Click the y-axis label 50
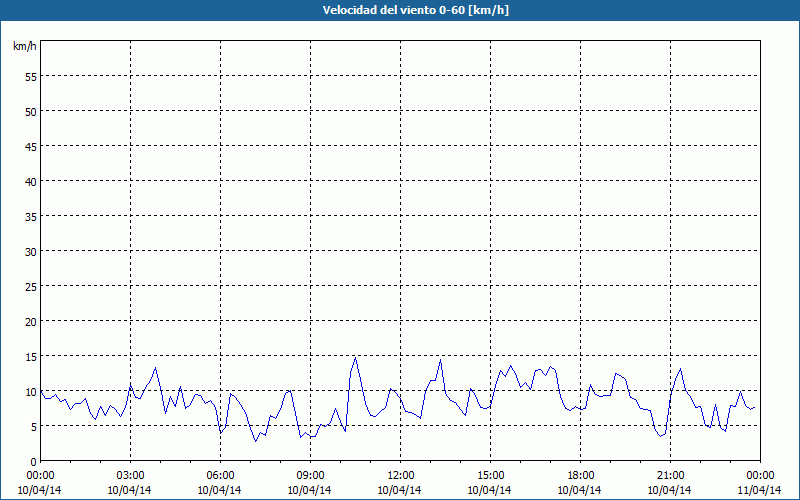 point(31,112)
